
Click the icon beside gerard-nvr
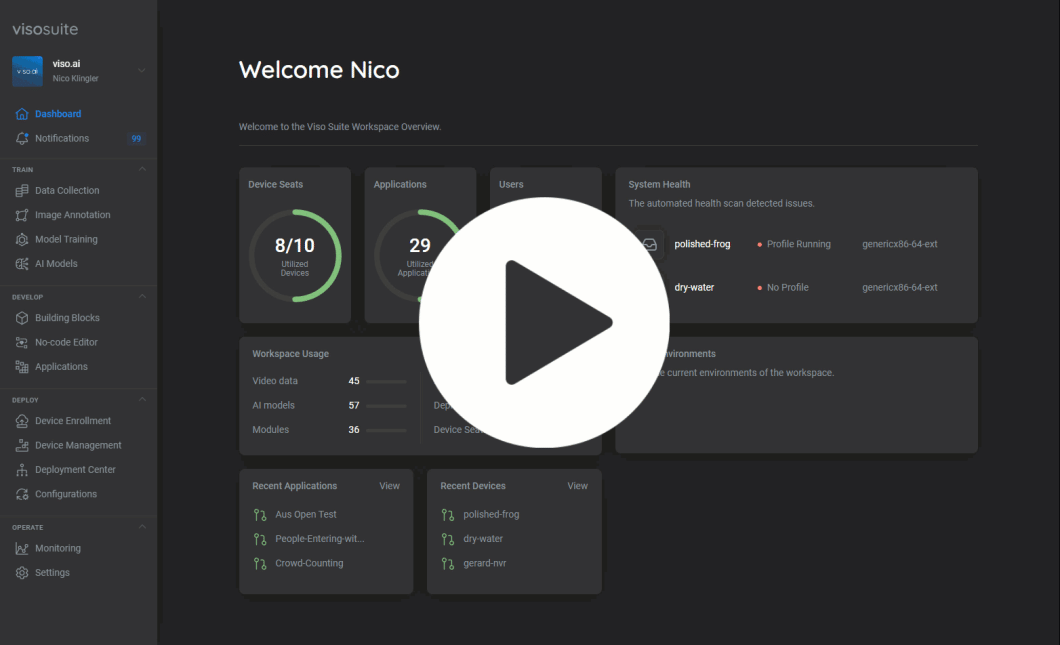pos(448,563)
